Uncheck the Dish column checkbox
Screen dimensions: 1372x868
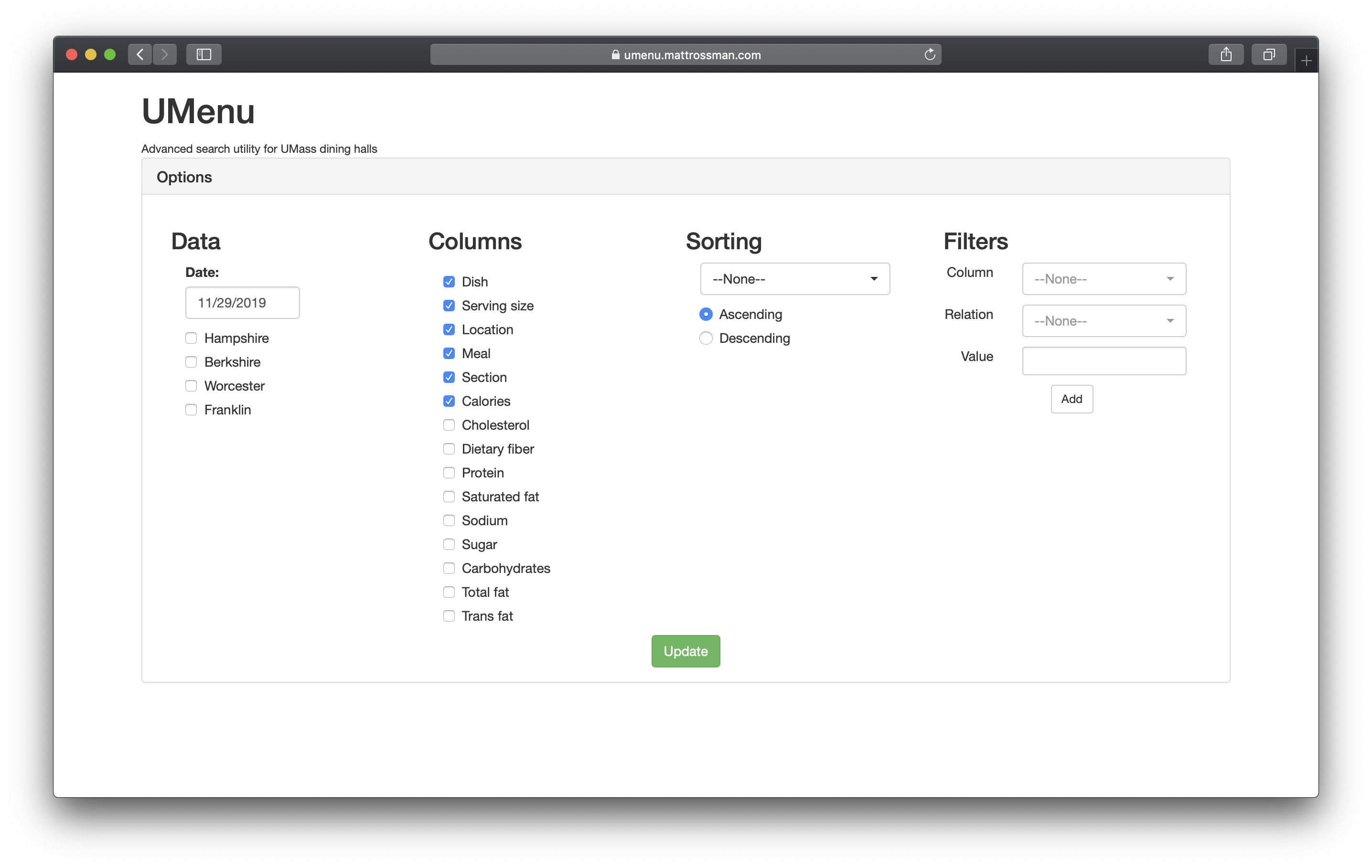tap(449, 282)
